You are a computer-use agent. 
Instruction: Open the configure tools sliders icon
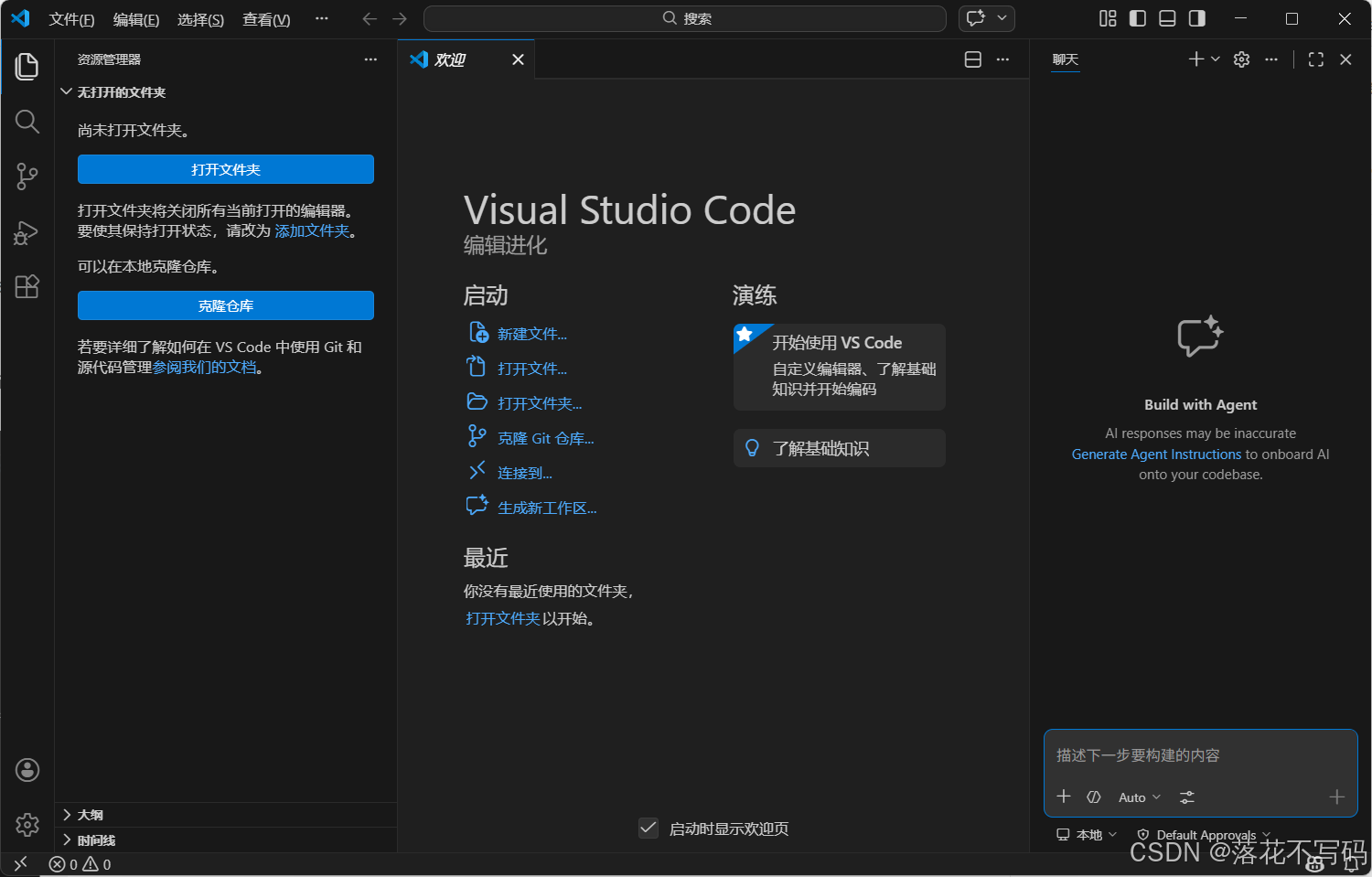(1187, 797)
